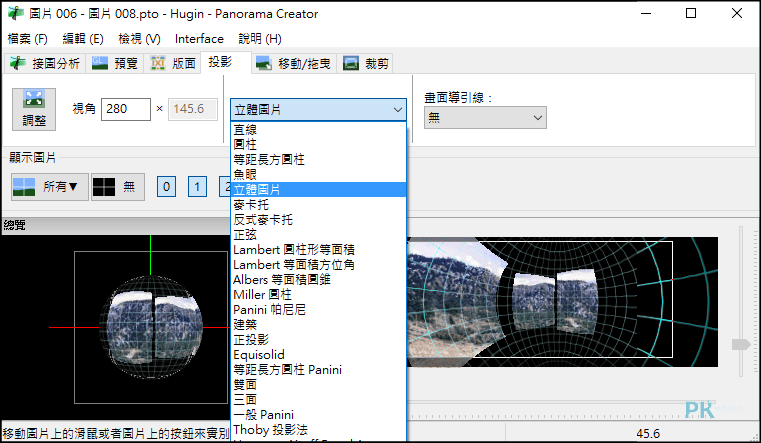Image resolution: width=761 pixels, height=443 pixels.
Task: Choose 反式麥卡托 projection option
Action: tap(318, 220)
